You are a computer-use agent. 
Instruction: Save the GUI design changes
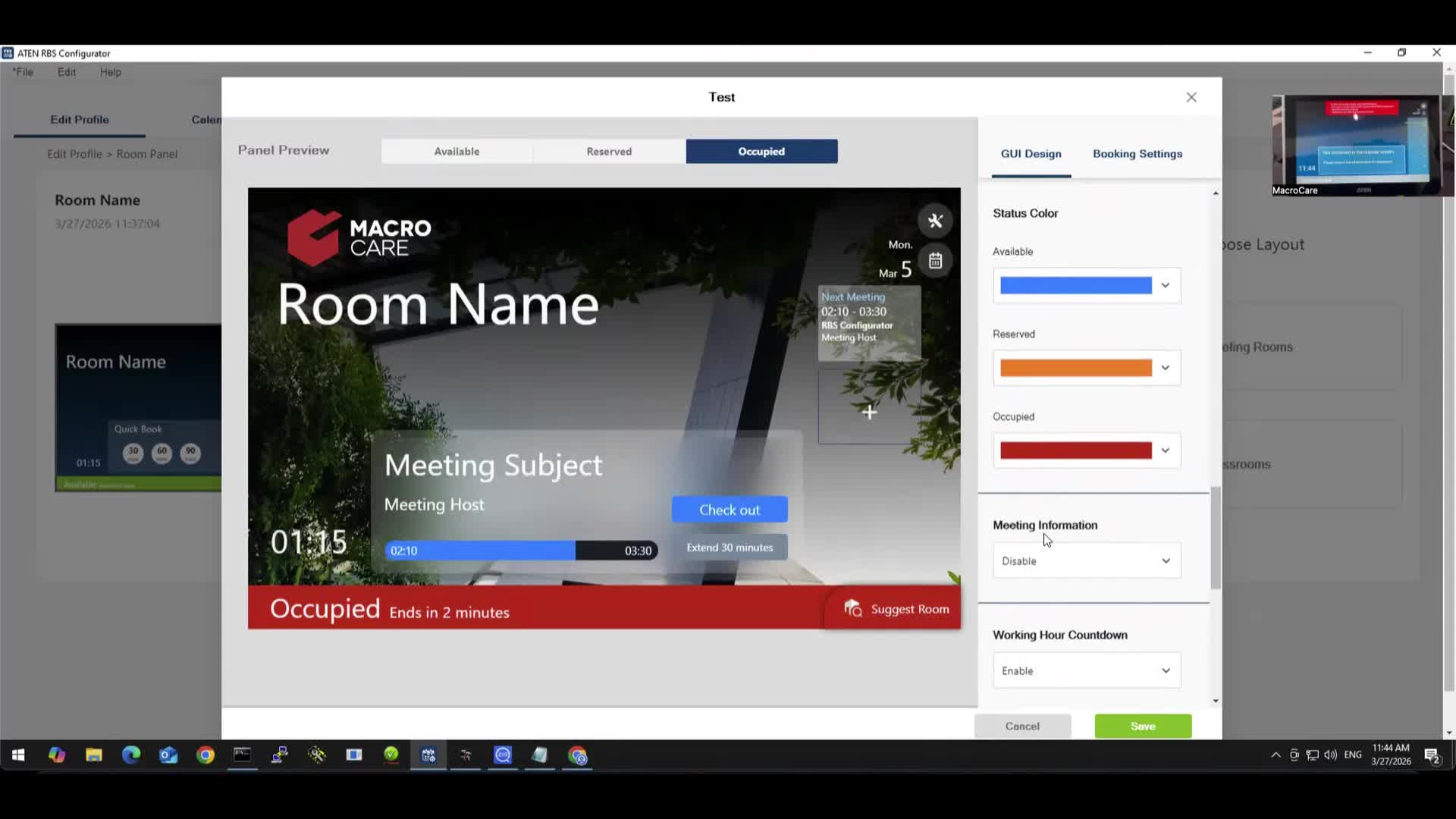tap(1142, 726)
